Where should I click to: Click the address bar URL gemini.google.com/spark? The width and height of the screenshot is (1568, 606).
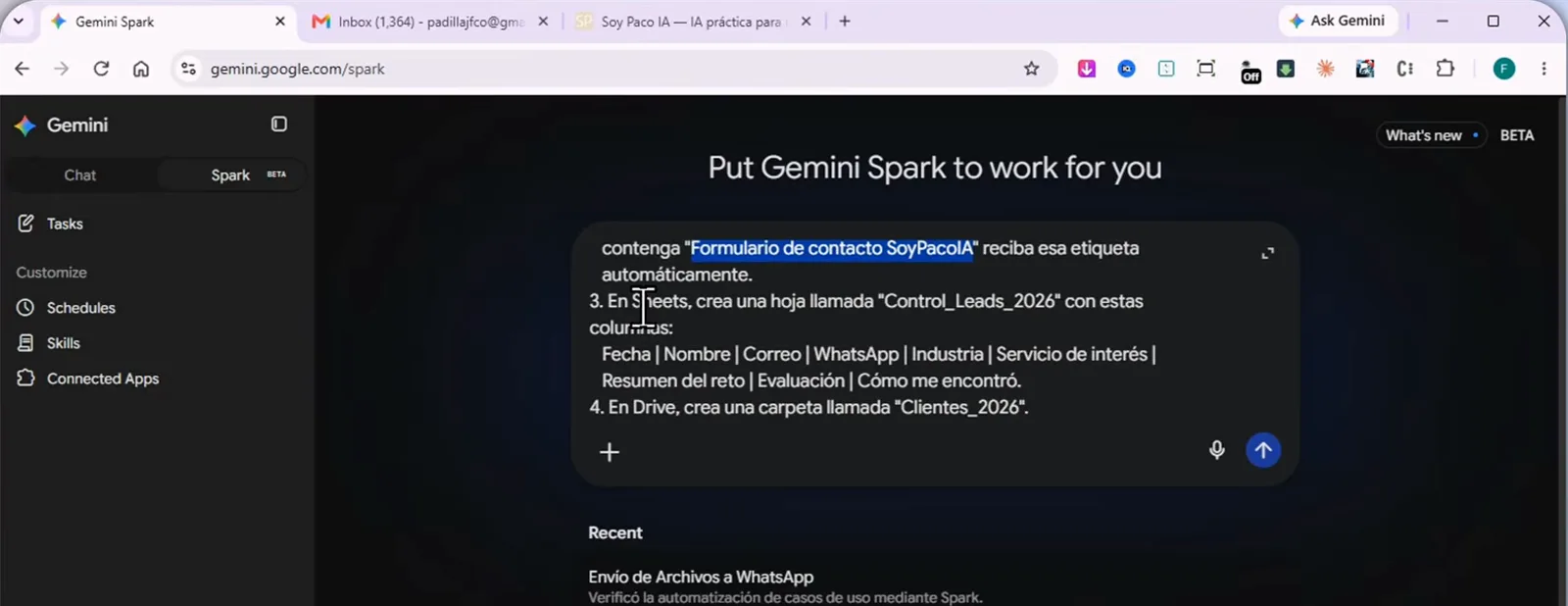[297, 69]
